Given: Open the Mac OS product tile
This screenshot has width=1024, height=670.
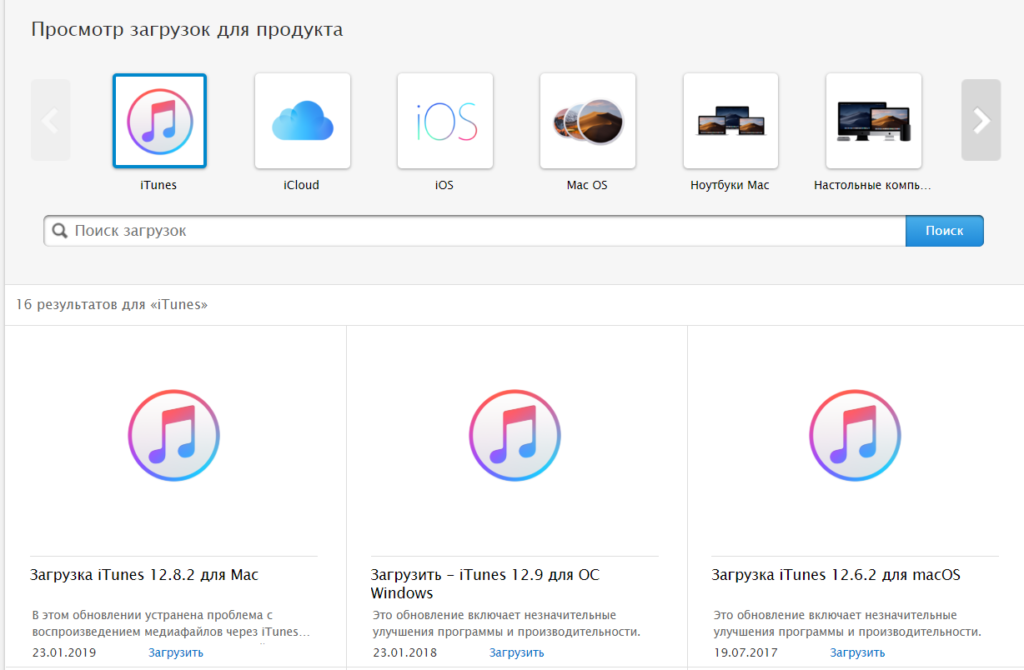Looking at the screenshot, I should [588, 121].
